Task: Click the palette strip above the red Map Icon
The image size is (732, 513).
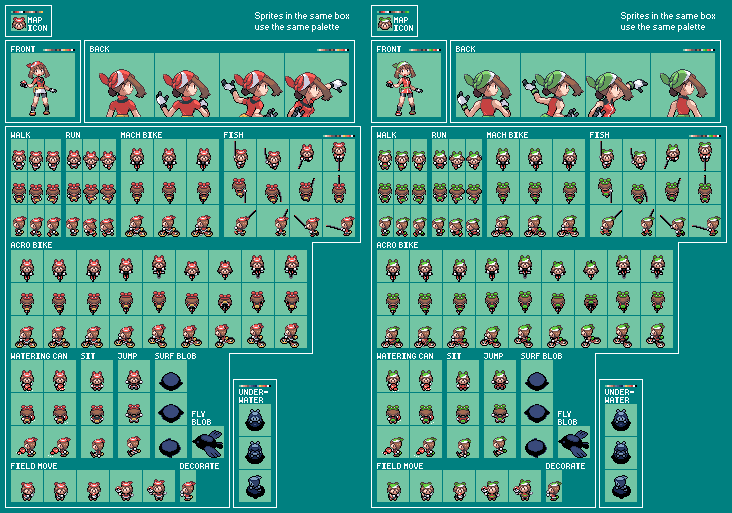Action: click(27, 12)
